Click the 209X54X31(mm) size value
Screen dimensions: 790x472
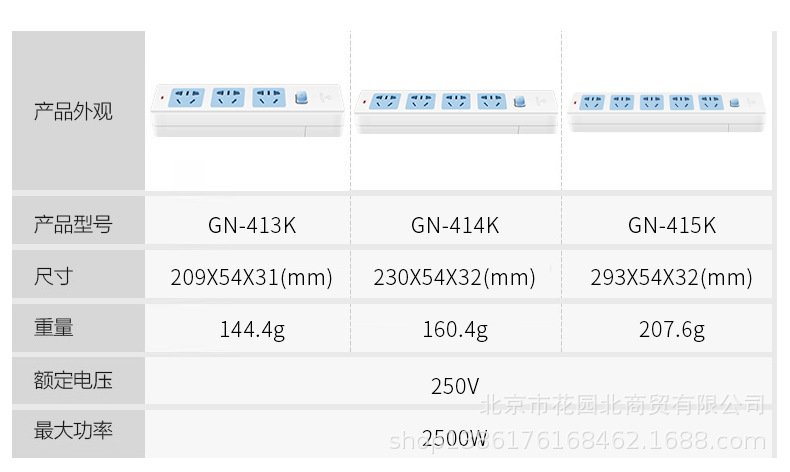point(252,278)
